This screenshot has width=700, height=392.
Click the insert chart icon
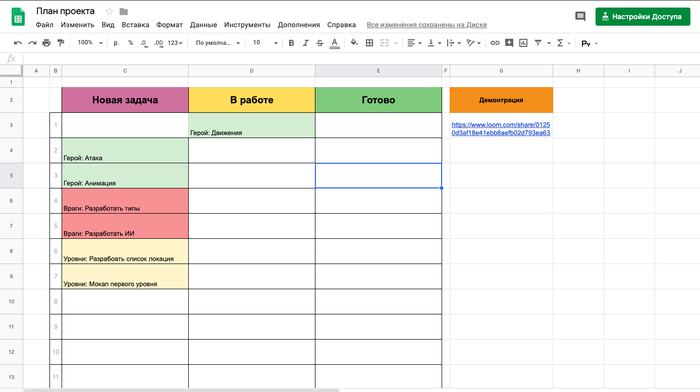click(x=523, y=43)
